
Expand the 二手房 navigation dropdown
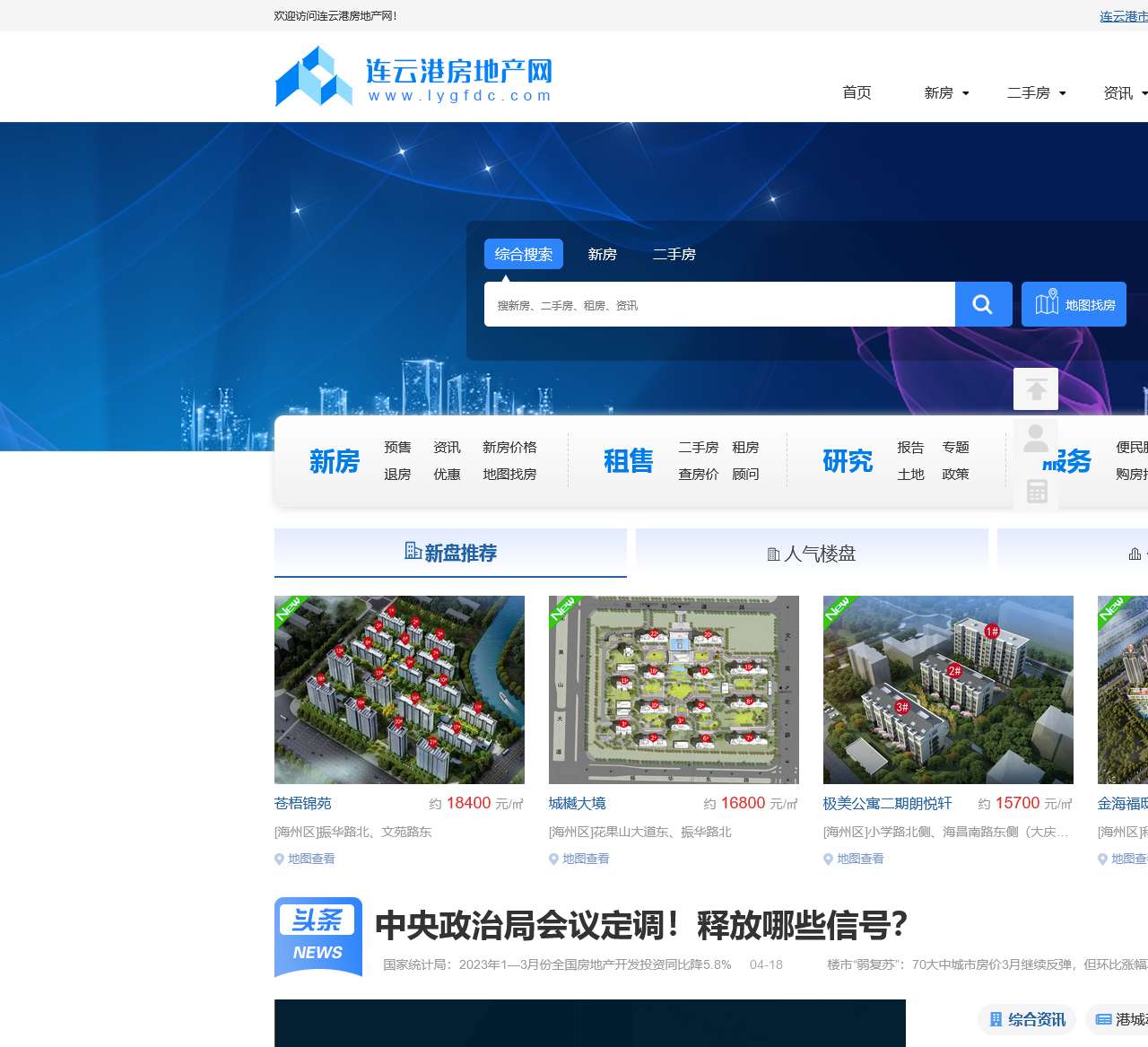(1037, 93)
